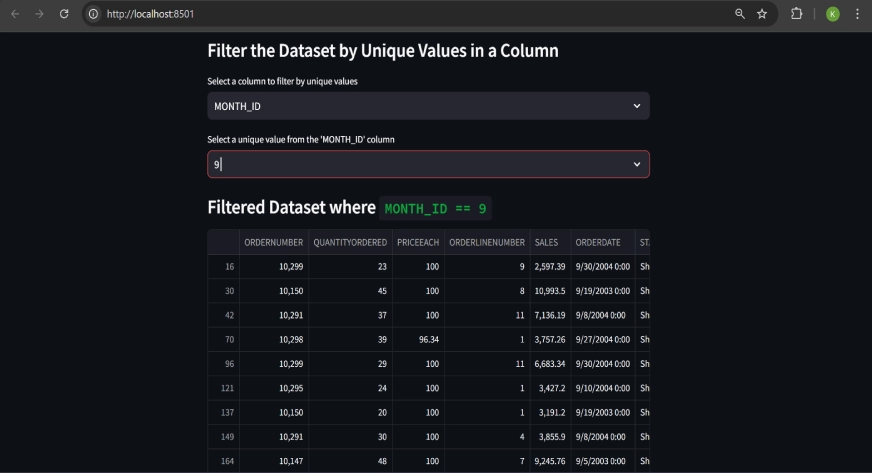Viewport: 872px width, 473px height.
Task: Click sales value 2,597.39
Action: 550,267
